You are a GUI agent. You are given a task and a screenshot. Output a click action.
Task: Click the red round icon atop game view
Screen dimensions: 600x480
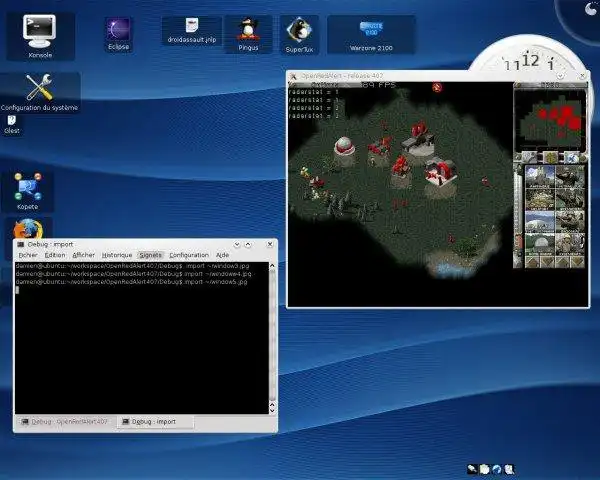point(437,88)
